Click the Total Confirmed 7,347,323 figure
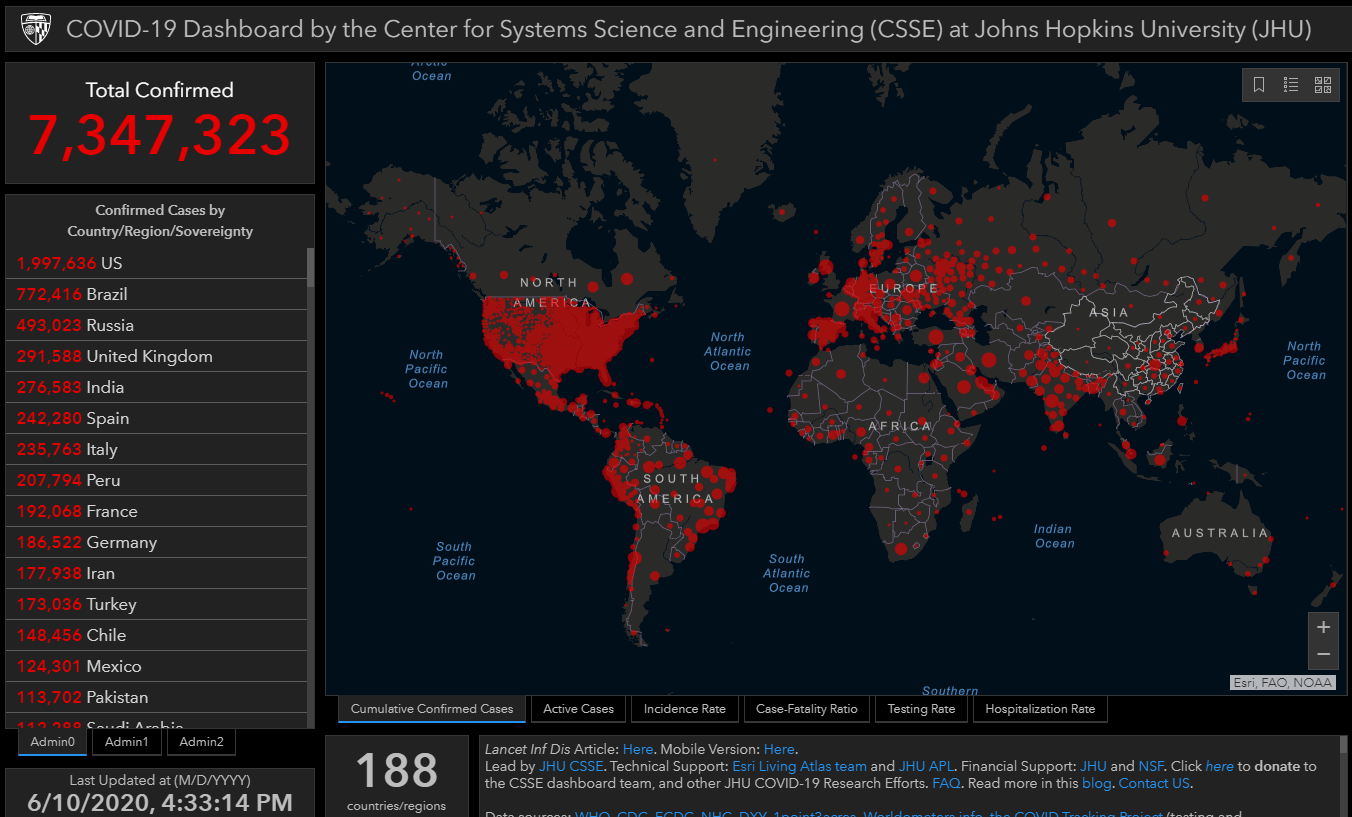Screen dimensions: 1352x817 point(160,135)
